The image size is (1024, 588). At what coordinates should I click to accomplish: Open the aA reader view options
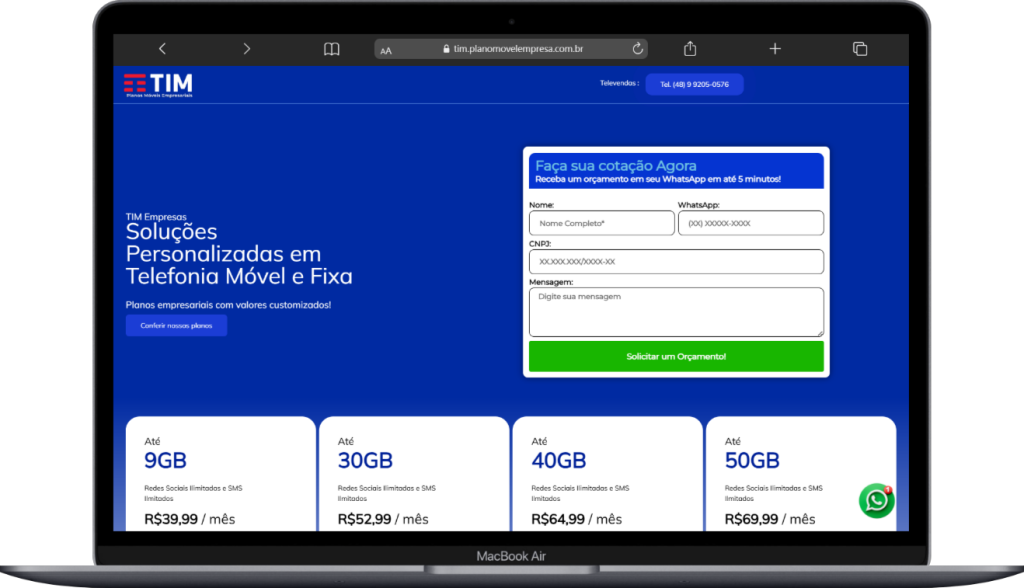click(x=387, y=50)
